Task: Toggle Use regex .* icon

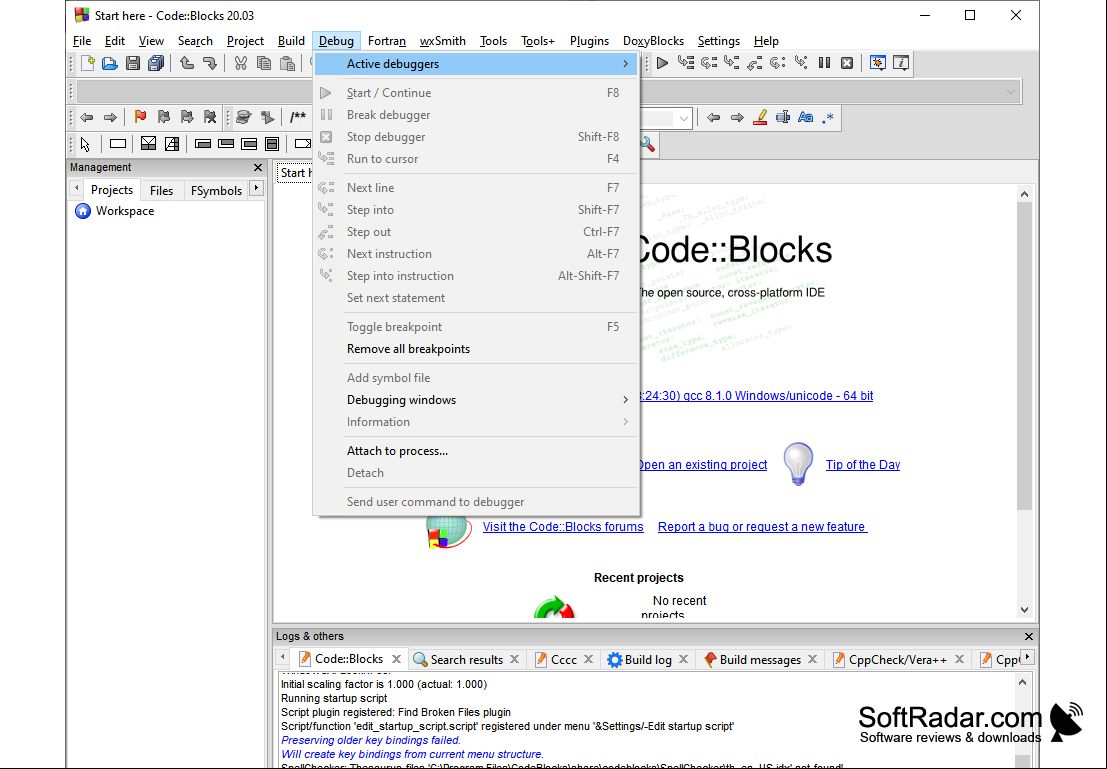Action: (x=828, y=117)
